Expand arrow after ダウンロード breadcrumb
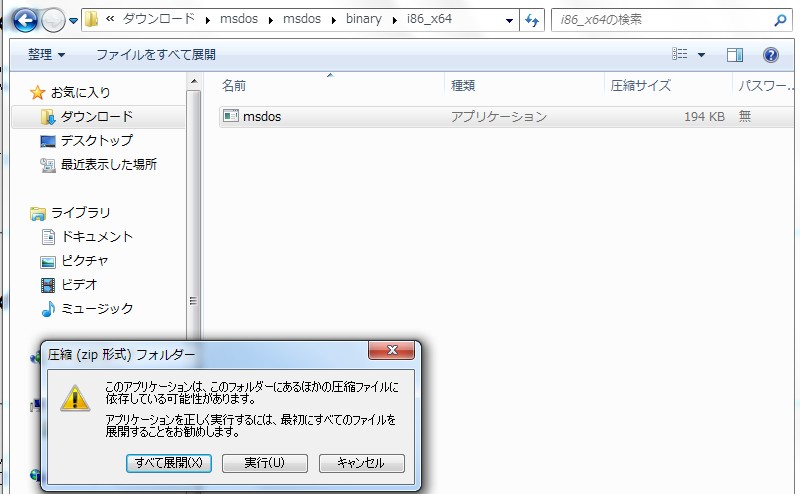Image resolution: width=800 pixels, height=494 pixels. [208, 20]
